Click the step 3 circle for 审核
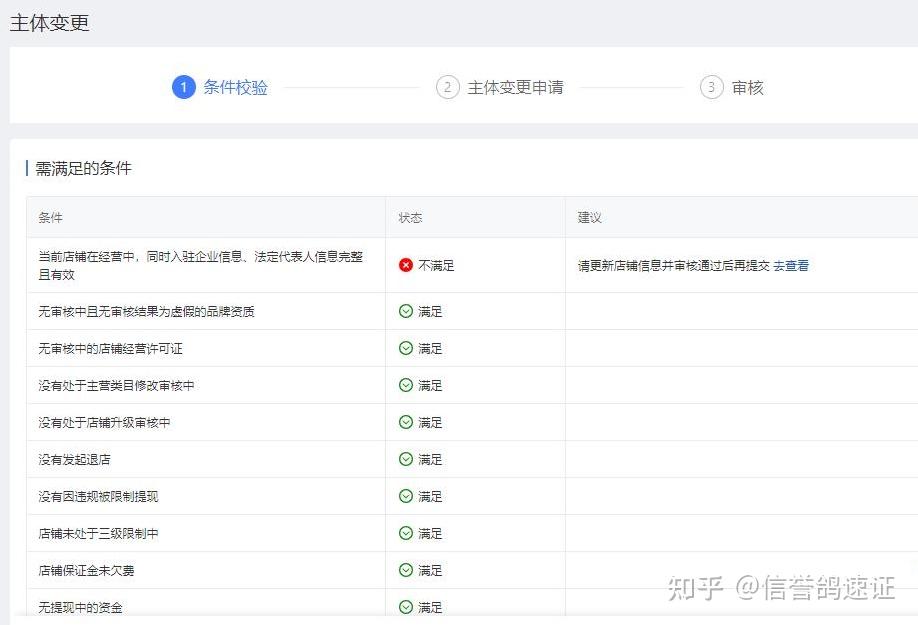918x625 pixels. pyautogui.click(x=712, y=87)
